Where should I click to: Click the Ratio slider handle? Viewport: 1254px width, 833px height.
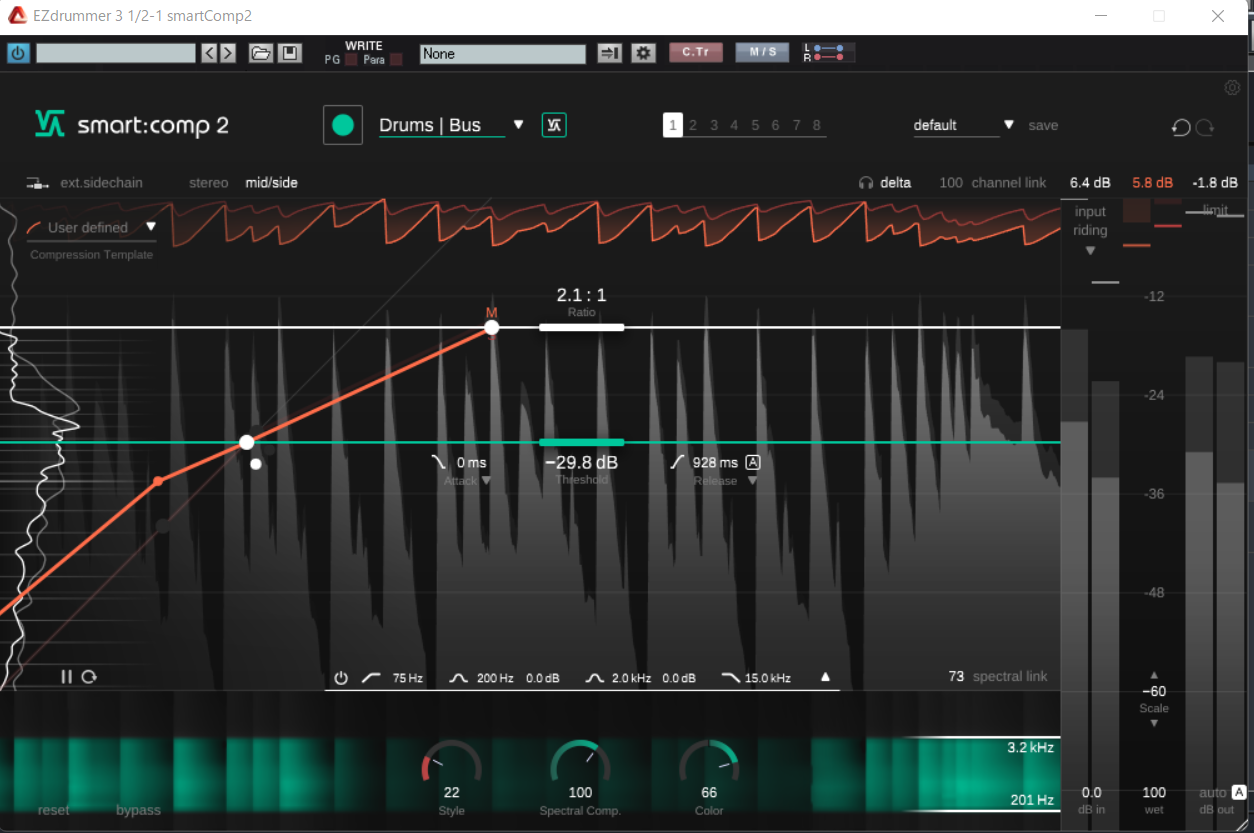tap(581, 327)
